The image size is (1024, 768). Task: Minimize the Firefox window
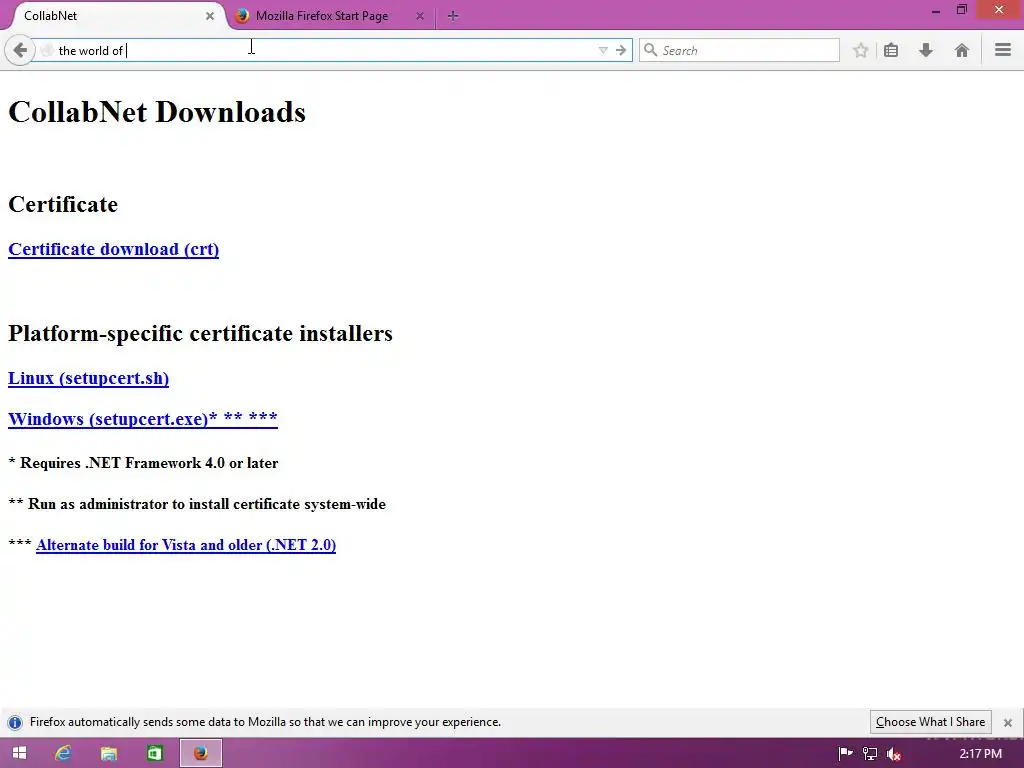[x=936, y=10]
